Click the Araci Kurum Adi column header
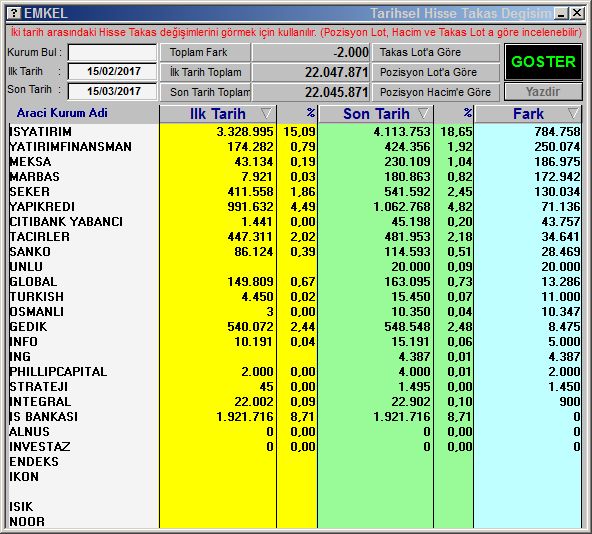Screen dimensions: 592x534 [x=62, y=113]
